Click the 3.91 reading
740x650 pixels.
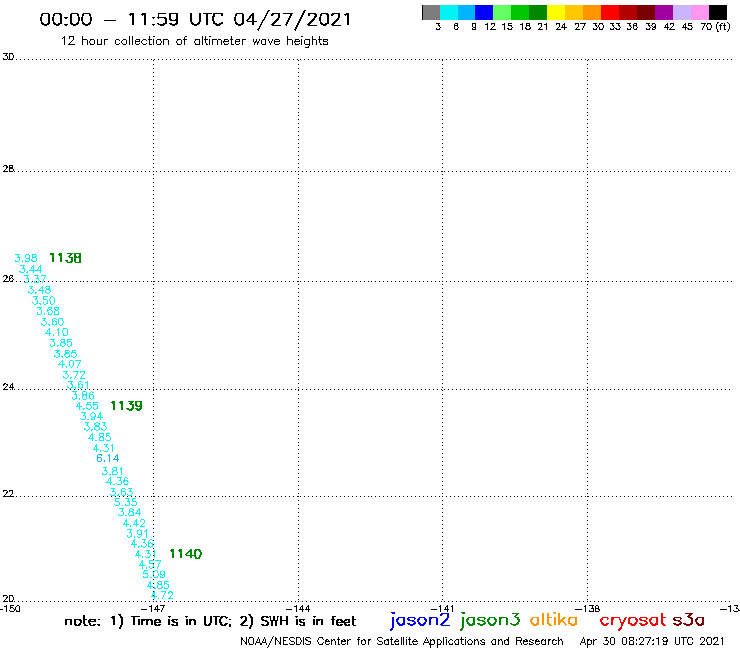(137, 533)
